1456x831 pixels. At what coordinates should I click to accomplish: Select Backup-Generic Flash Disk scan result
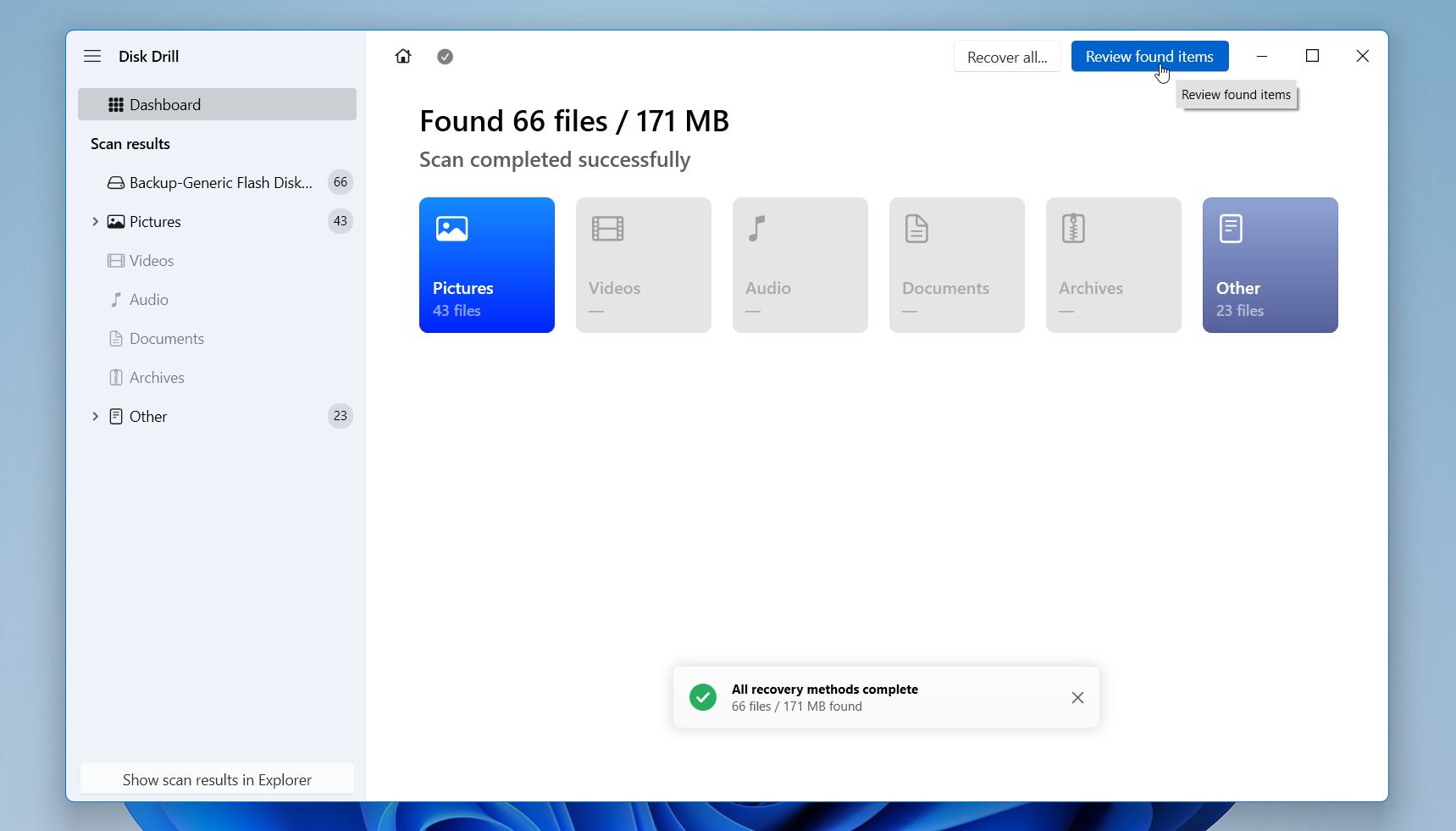pyautogui.click(x=217, y=182)
